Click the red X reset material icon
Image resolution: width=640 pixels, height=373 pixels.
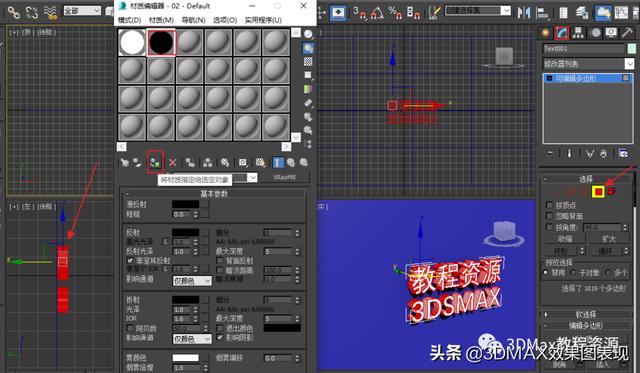click(172, 162)
